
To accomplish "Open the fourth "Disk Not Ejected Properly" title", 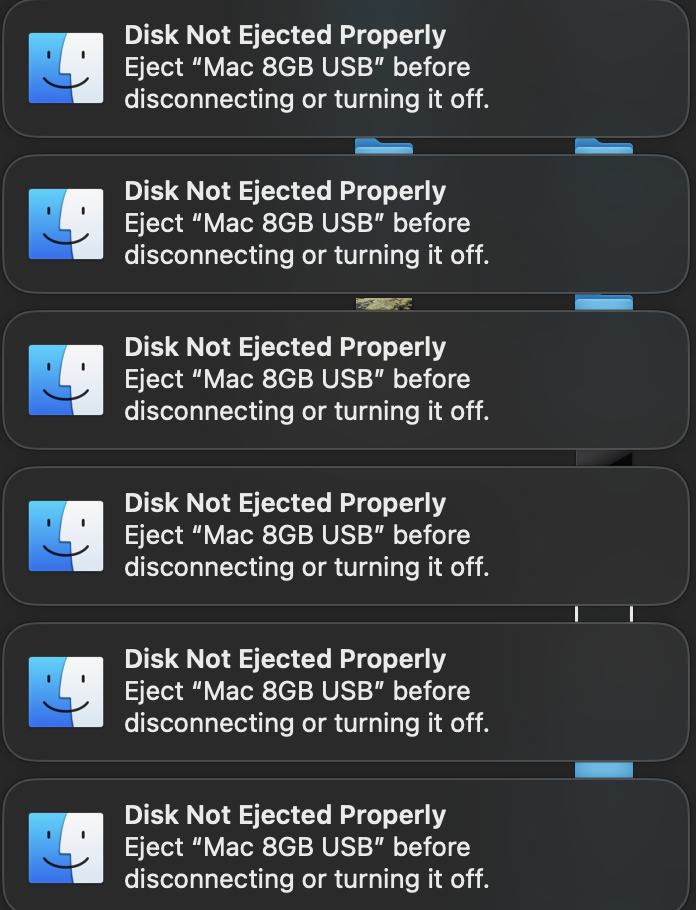I will coord(285,504).
